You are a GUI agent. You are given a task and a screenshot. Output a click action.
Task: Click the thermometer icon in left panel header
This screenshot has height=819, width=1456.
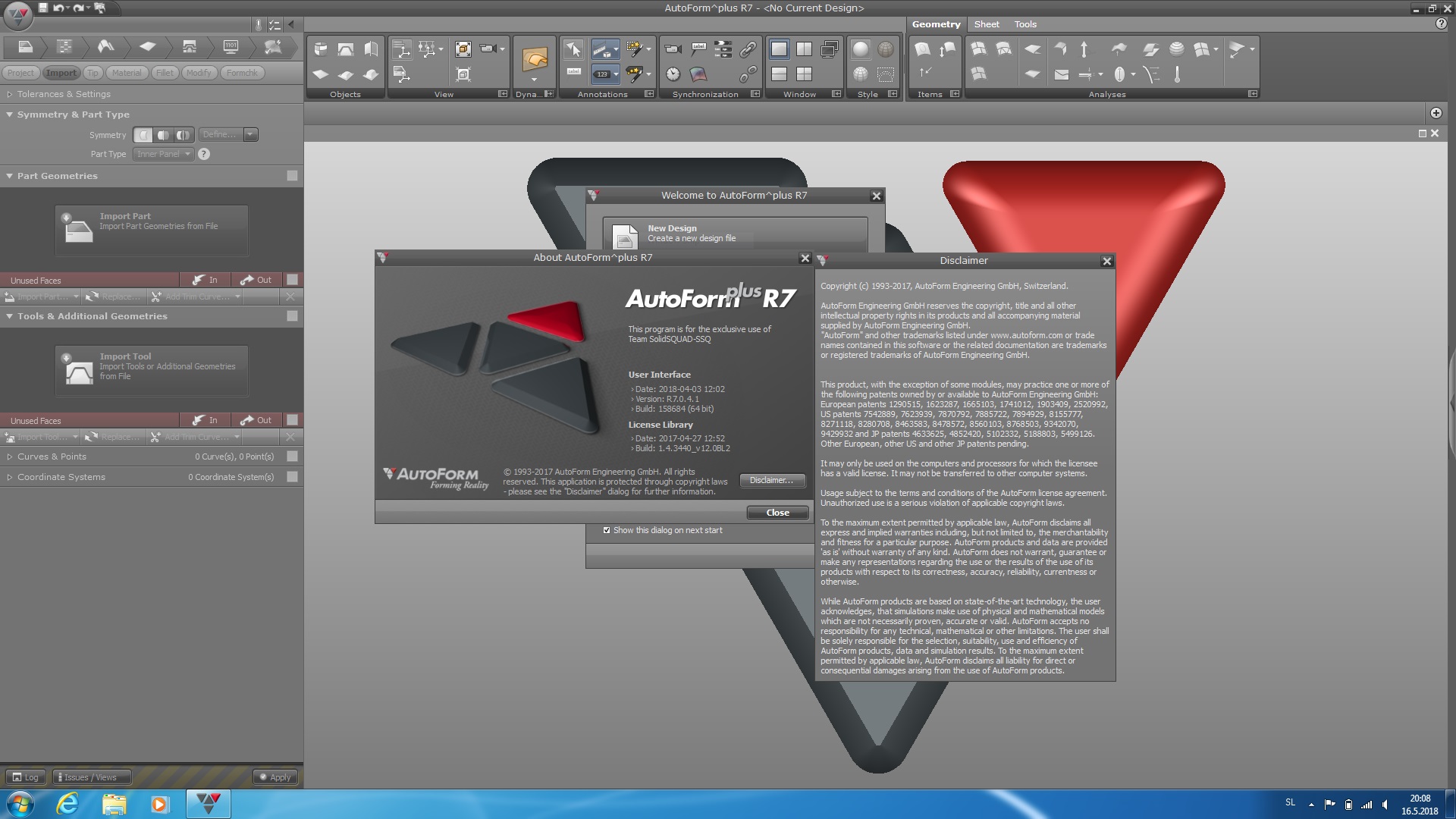pyautogui.click(x=259, y=24)
